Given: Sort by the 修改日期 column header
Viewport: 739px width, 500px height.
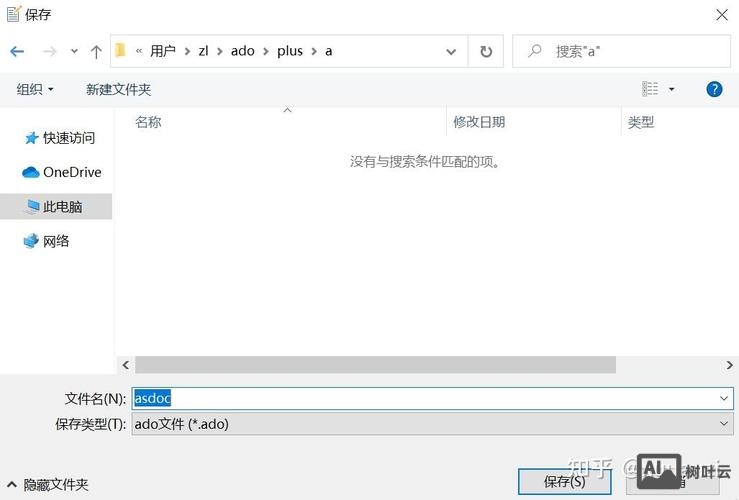Looking at the screenshot, I should point(479,122).
